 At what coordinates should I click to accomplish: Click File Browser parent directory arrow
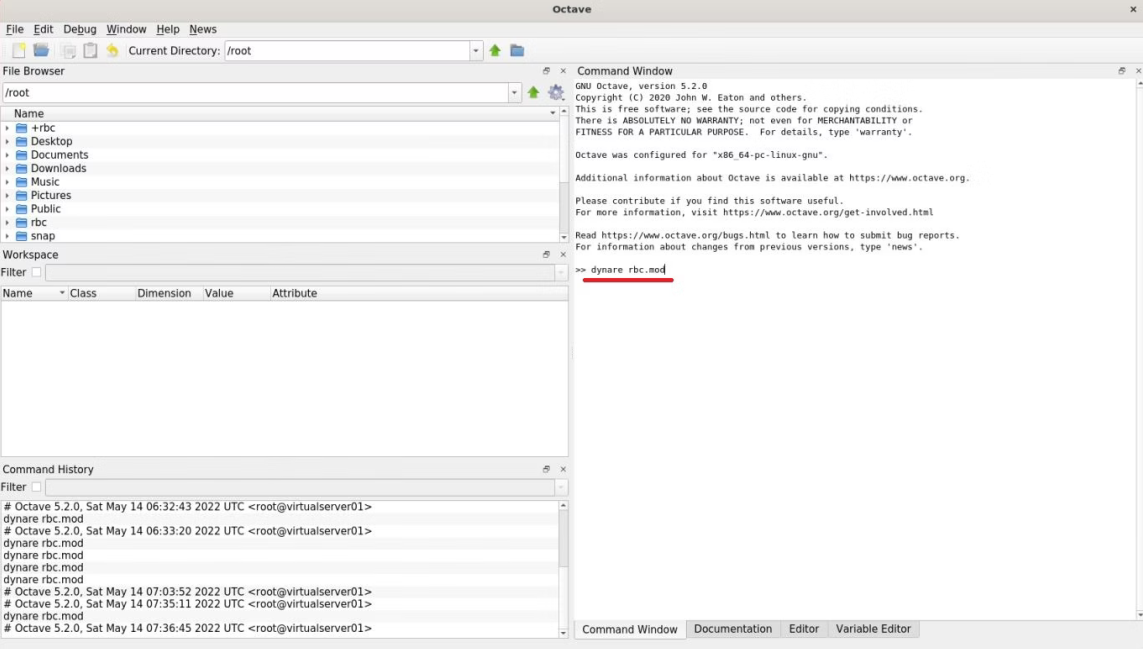534,93
